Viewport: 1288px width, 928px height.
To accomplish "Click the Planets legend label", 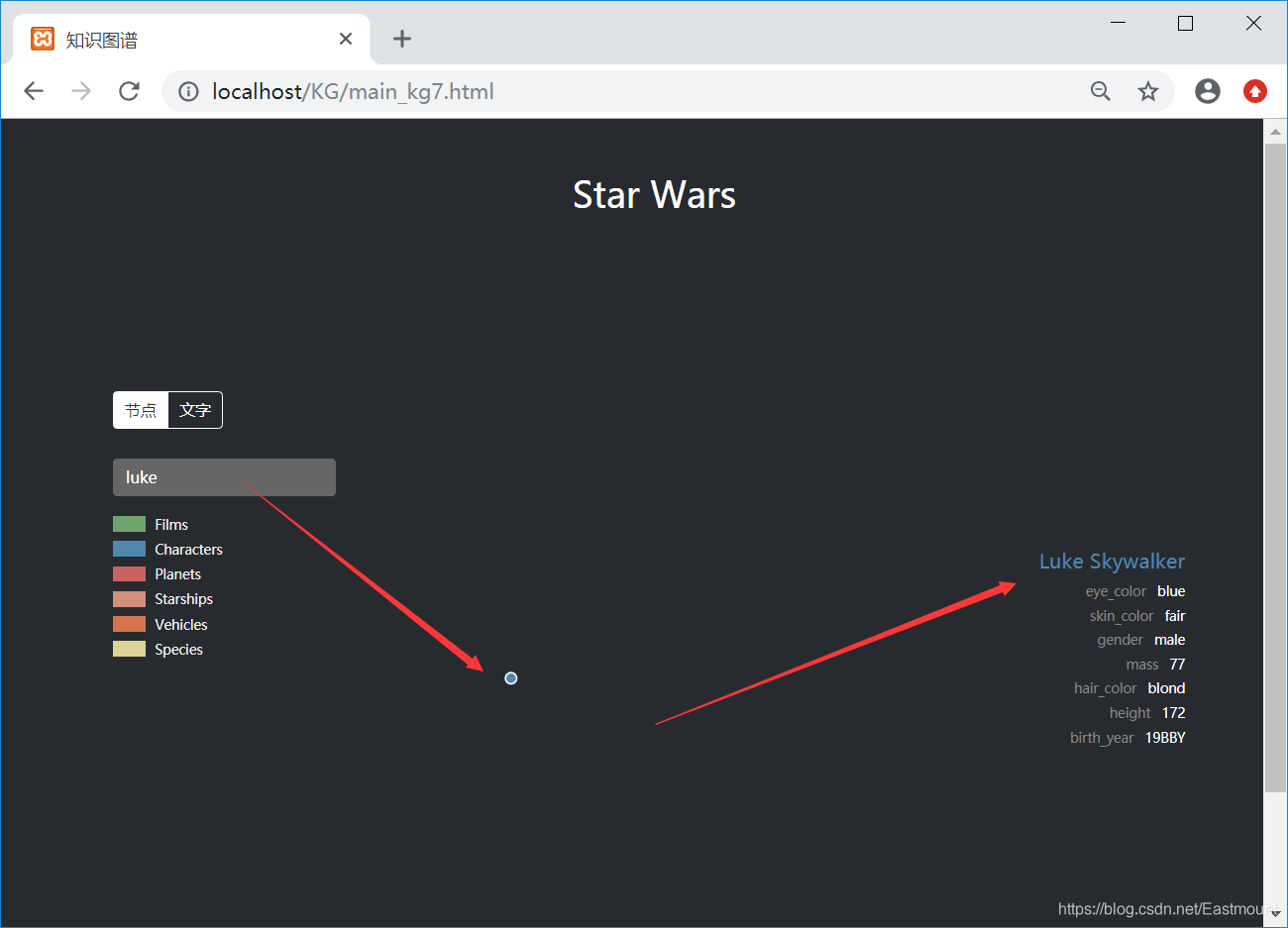I will [177, 573].
